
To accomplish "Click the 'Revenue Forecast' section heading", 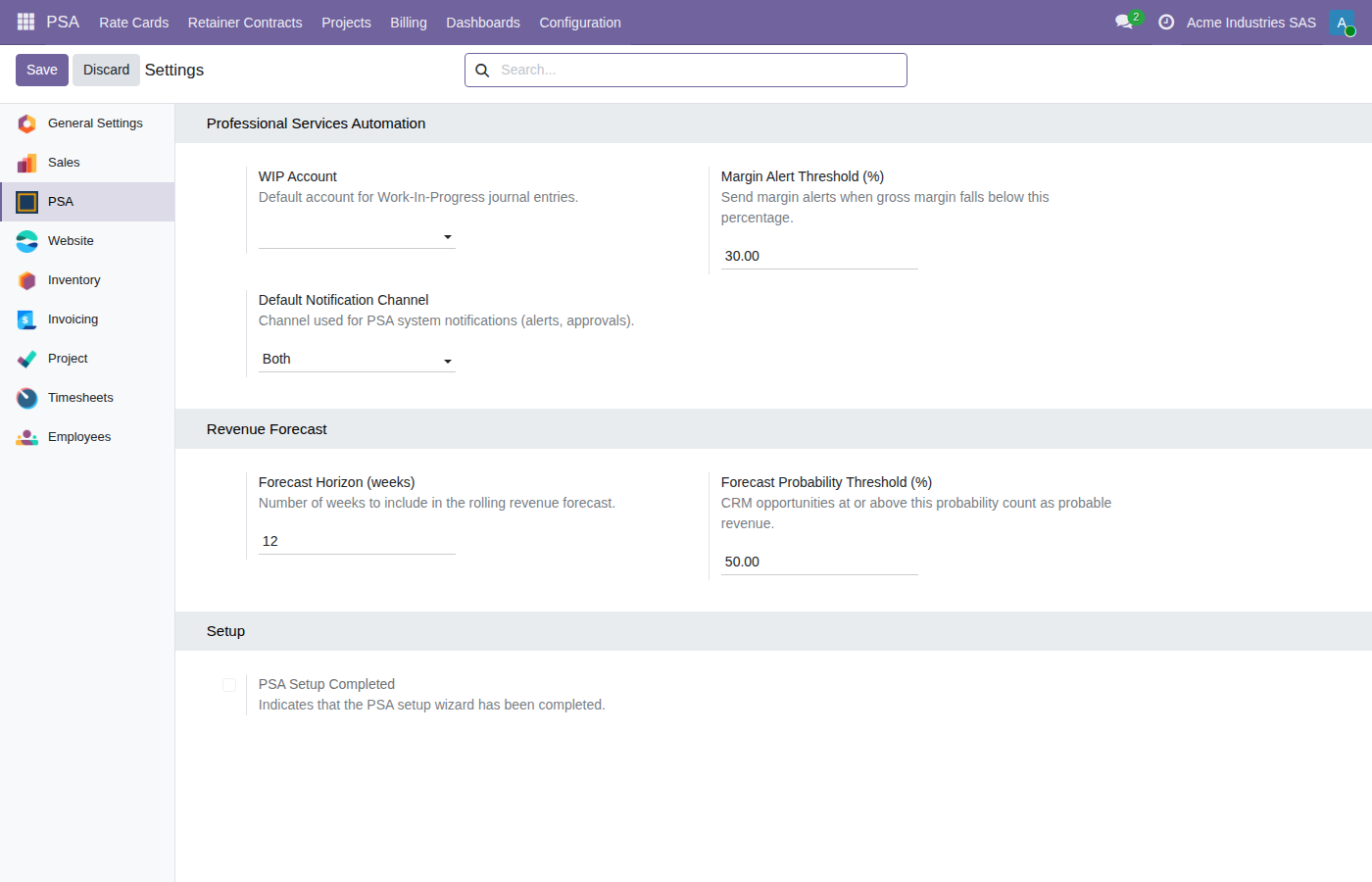I will coord(267,429).
